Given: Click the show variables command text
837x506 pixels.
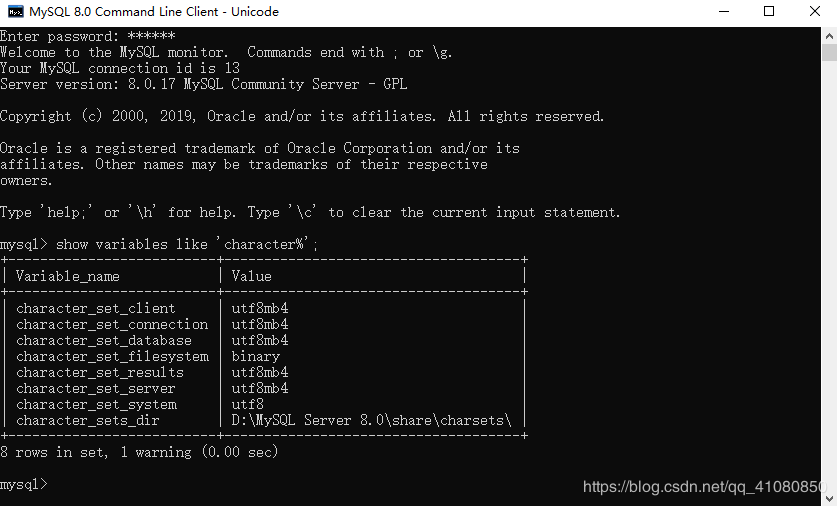Looking at the screenshot, I should click(187, 244).
